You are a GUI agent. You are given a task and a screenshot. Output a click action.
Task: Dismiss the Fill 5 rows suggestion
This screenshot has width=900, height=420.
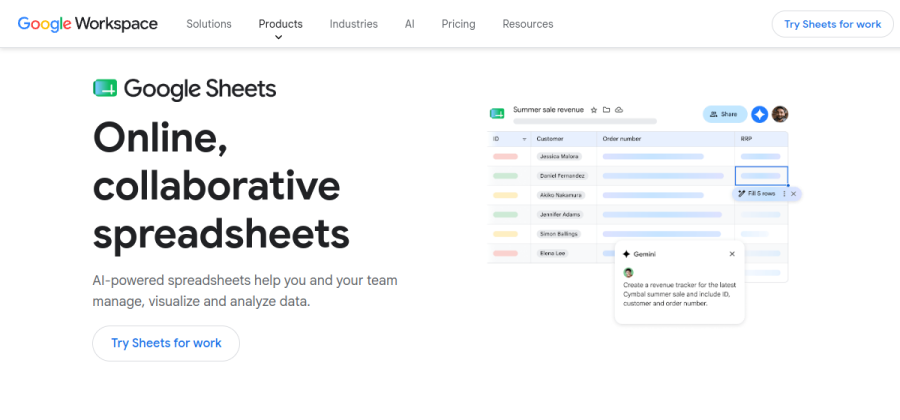pyautogui.click(x=793, y=194)
